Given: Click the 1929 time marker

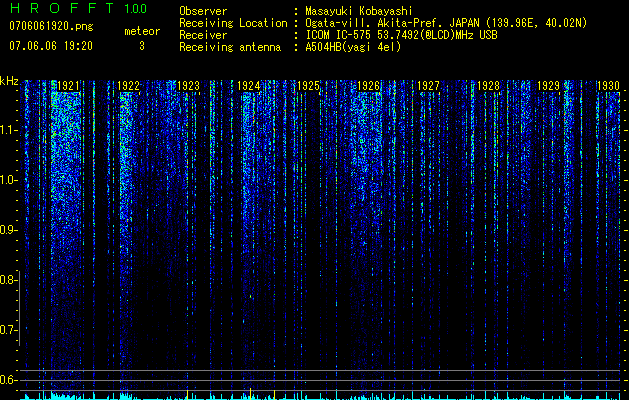Looking at the screenshot, I should (548, 86).
